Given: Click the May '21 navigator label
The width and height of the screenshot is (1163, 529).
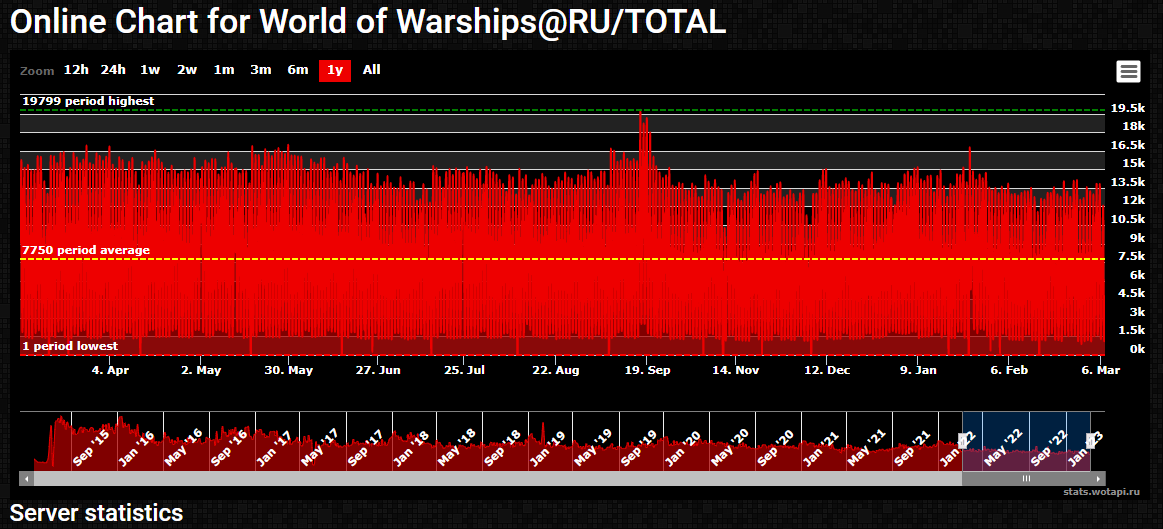Looking at the screenshot, I should click(866, 448).
